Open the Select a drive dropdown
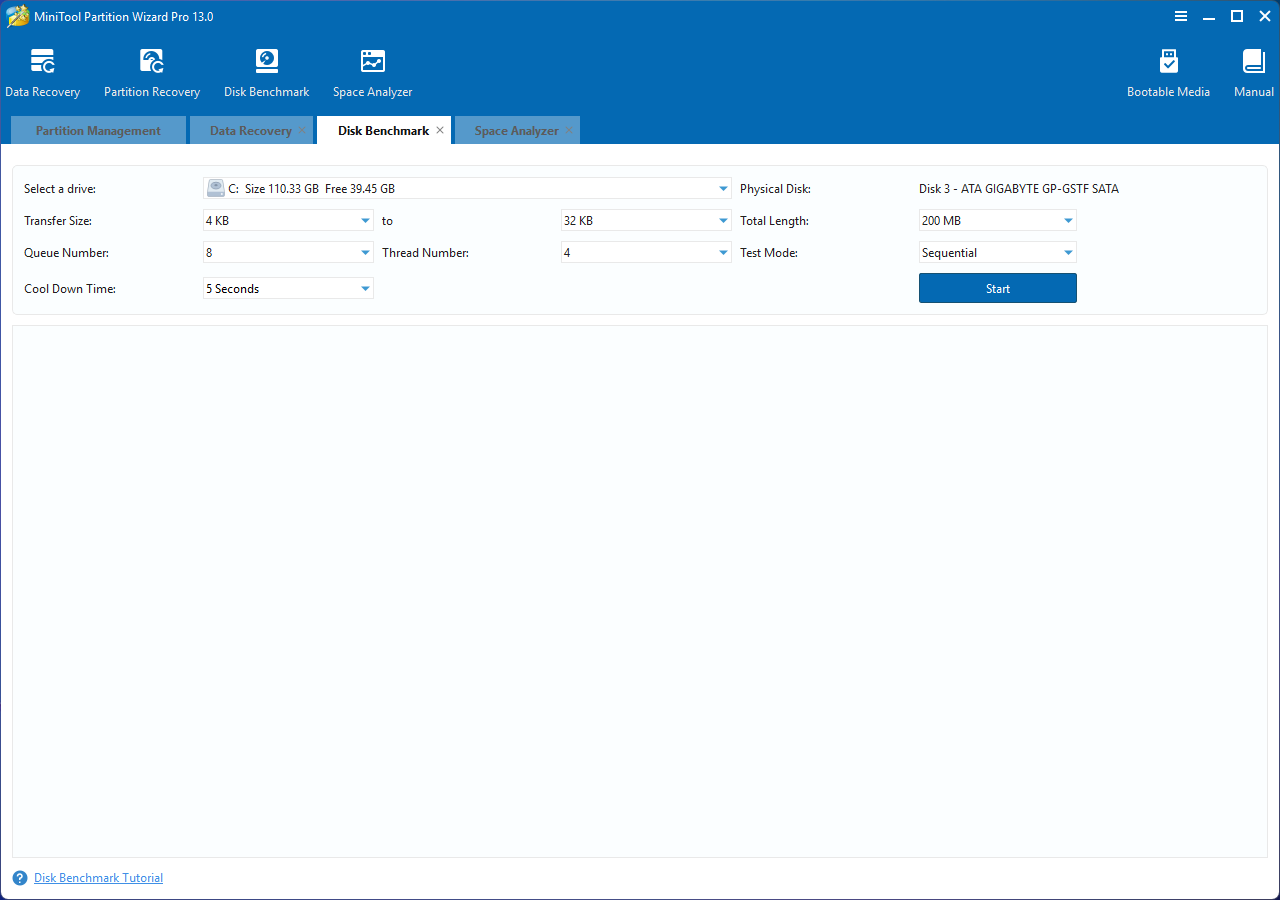1280x900 pixels. 467,188
